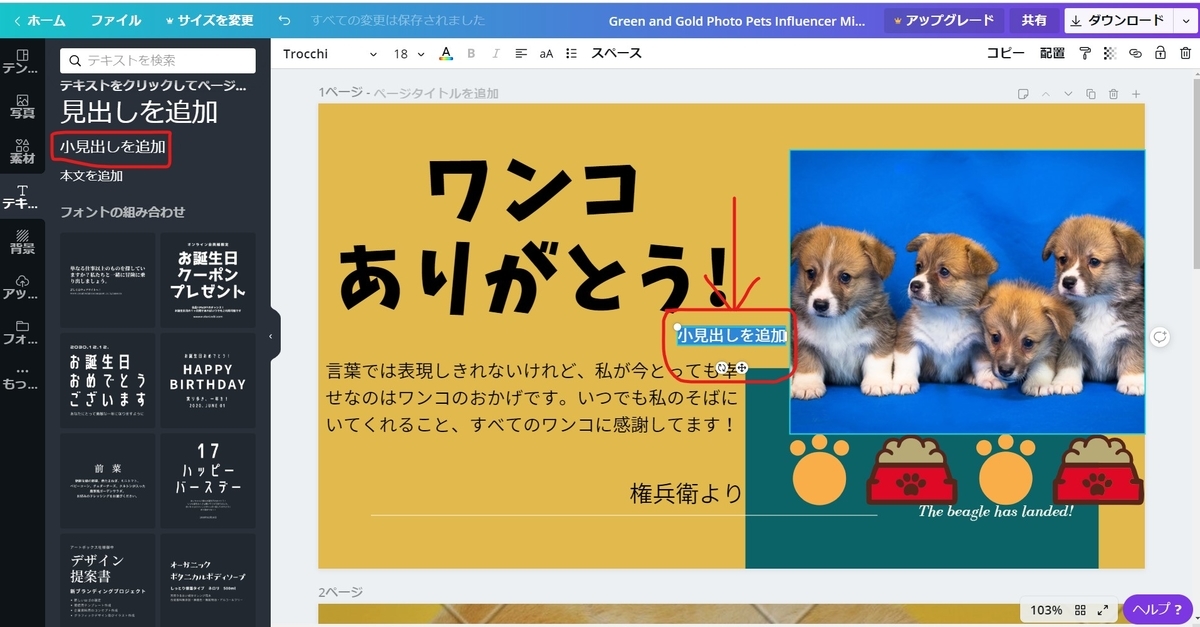The image size is (1200, 627).
Task: Click the 共有 (Share) button
Action: tap(1034, 19)
